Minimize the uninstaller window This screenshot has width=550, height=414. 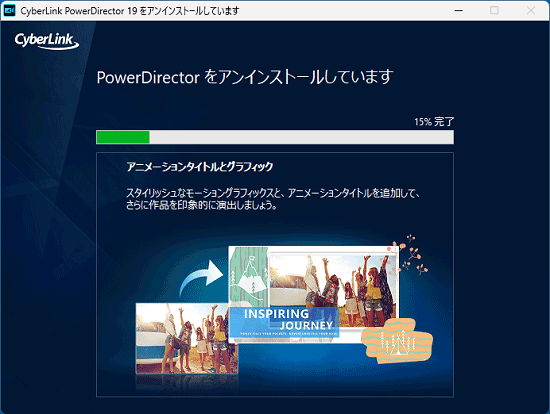(458, 11)
